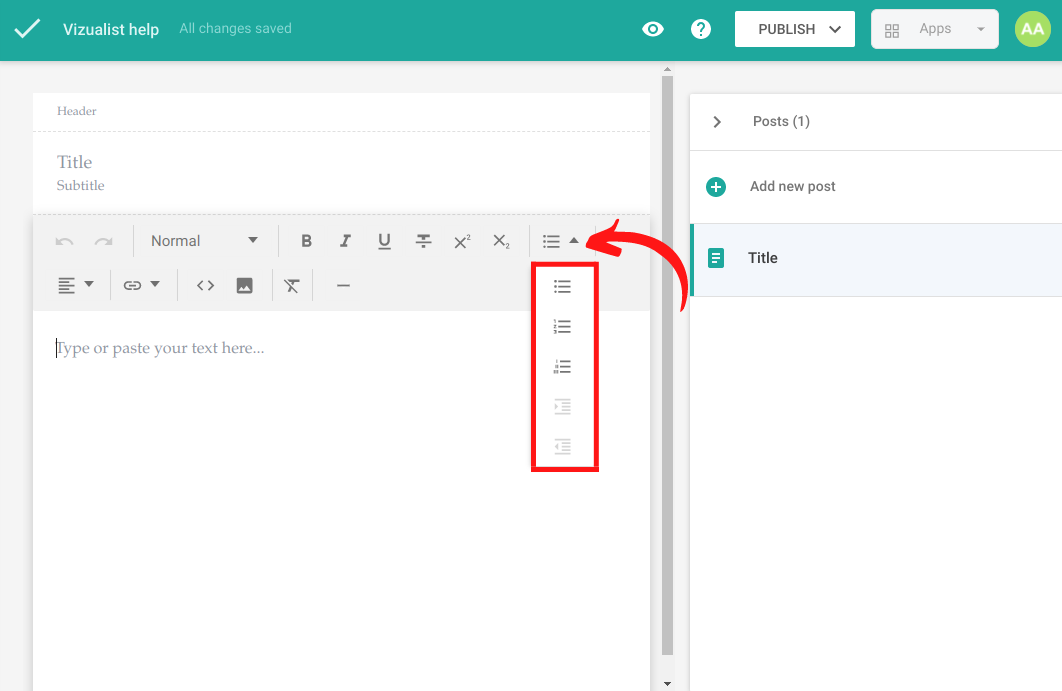This screenshot has height=691, width=1062.
Task: Apply superscript formatting
Action: [462, 241]
